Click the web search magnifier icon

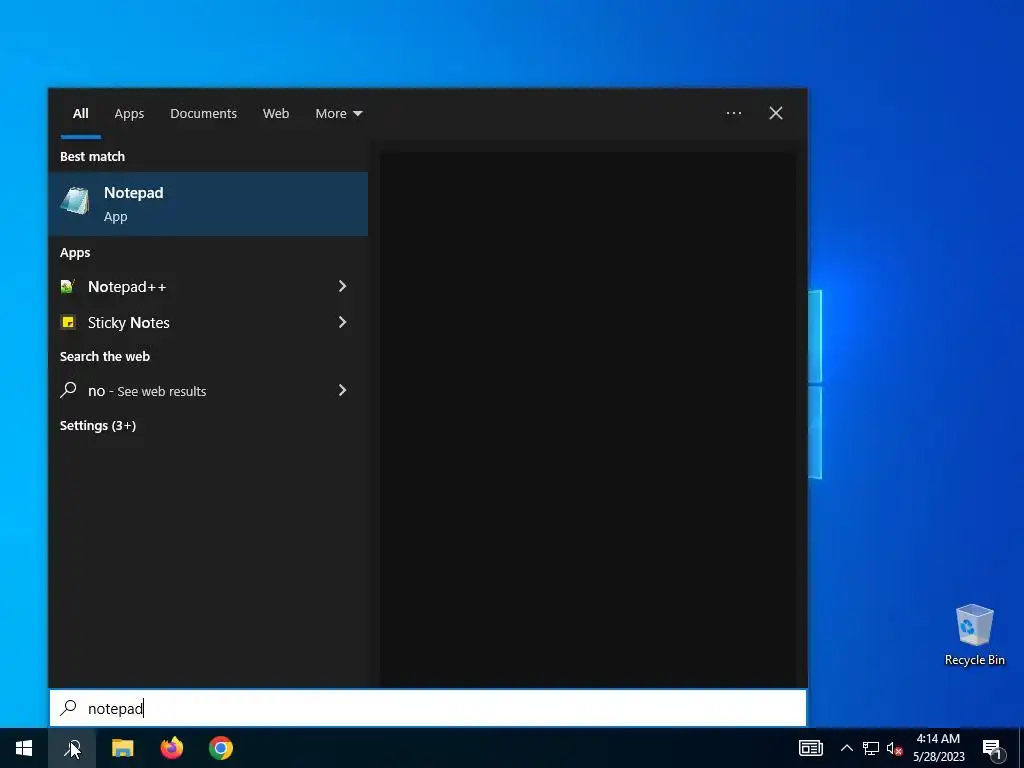point(68,390)
